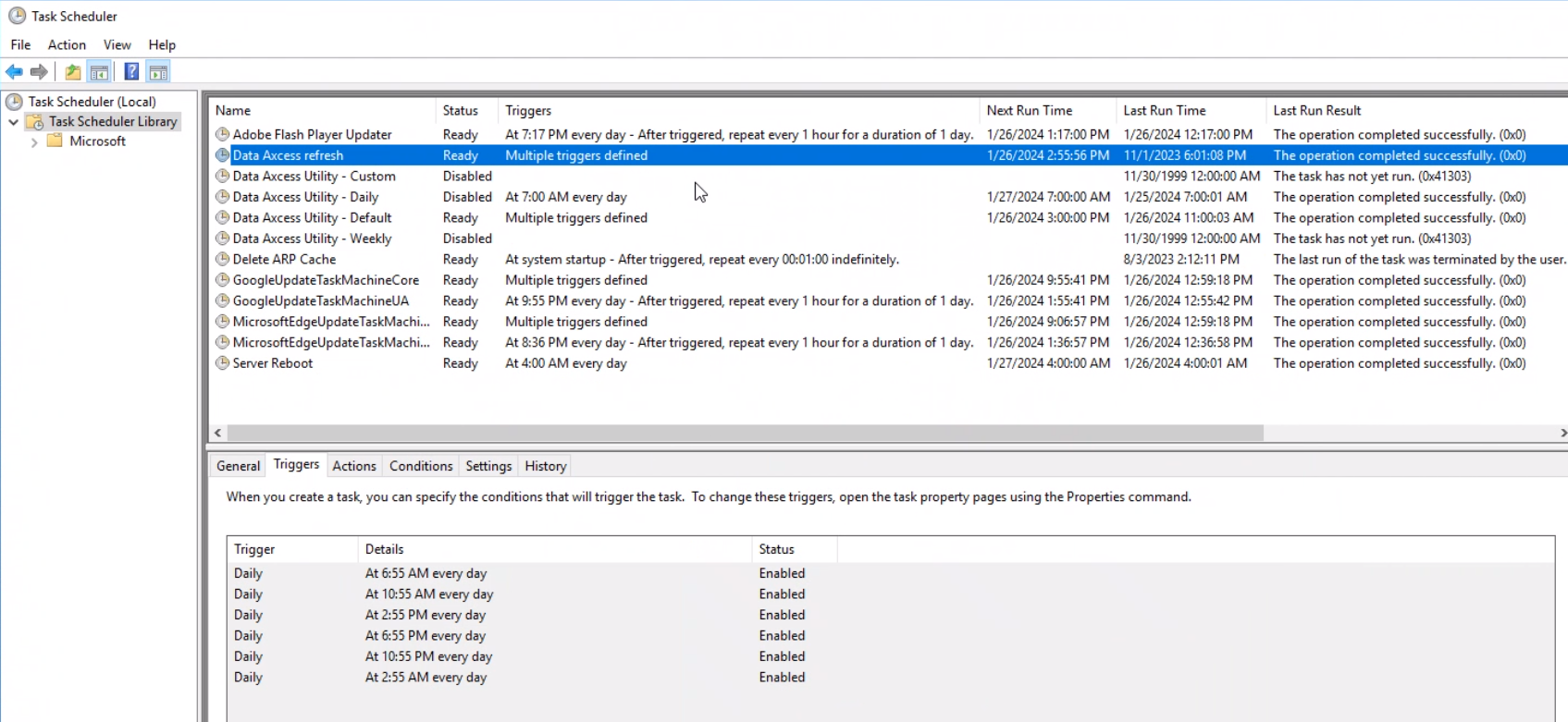Open the Help menu
This screenshot has width=1568, height=722.
click(x=162, y=44)
